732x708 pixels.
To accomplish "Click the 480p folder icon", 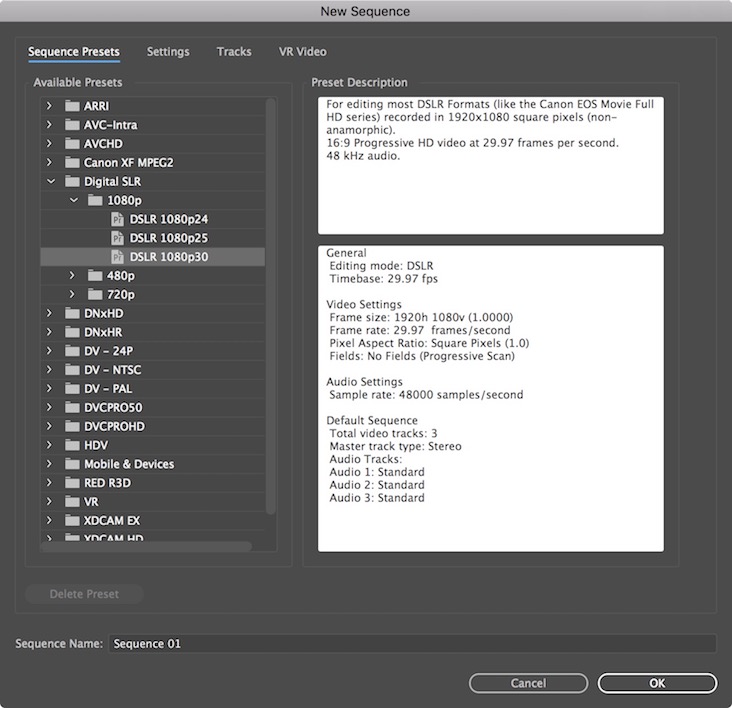I will pos(95,275).
